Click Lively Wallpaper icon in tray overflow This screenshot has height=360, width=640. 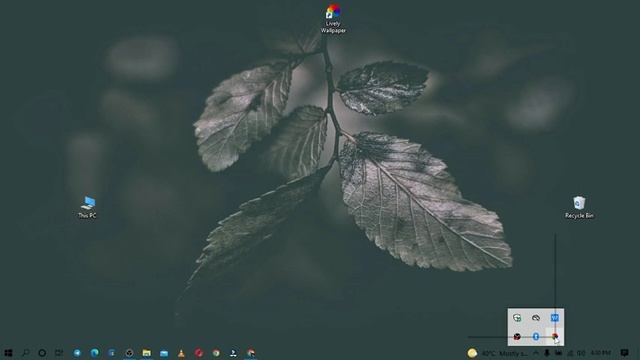point(555,336)
